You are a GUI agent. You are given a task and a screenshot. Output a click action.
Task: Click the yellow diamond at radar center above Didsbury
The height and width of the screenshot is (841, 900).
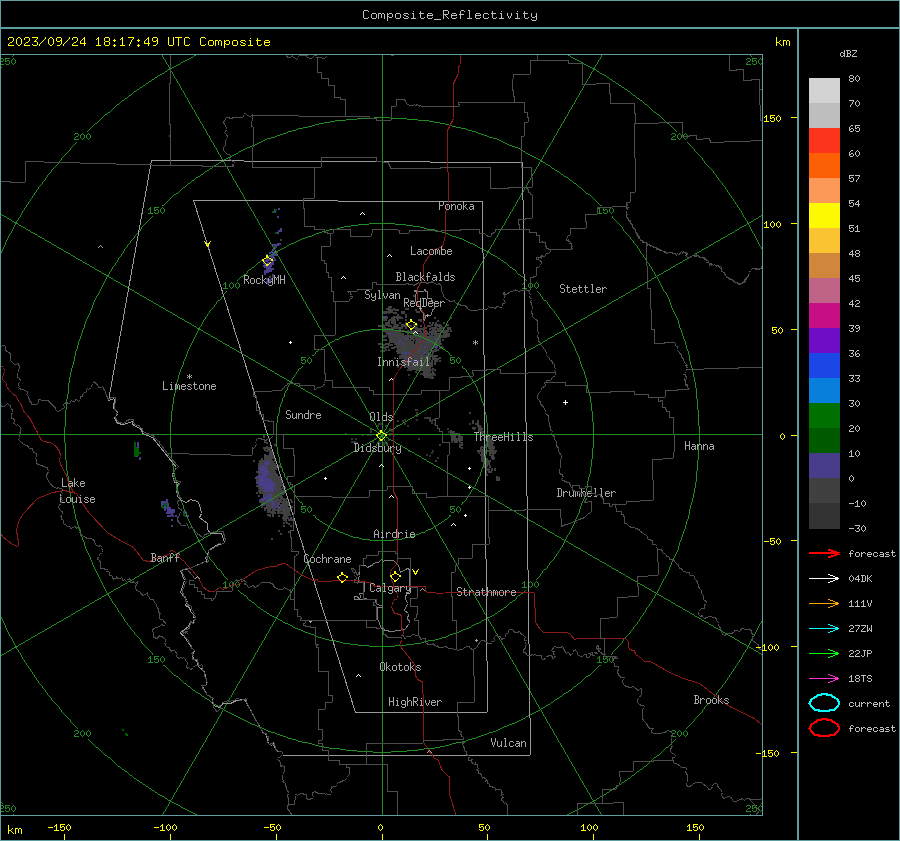(x=381, y=435)
